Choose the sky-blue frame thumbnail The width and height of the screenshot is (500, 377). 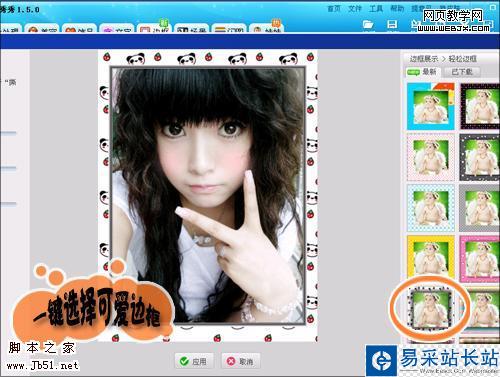point(431,107)
